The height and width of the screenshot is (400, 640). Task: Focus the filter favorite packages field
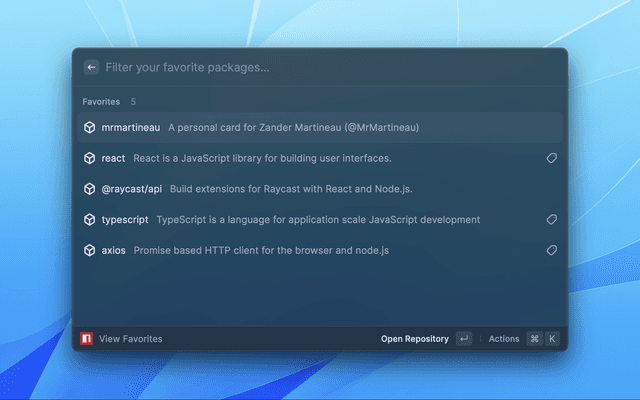click(320, 67)
